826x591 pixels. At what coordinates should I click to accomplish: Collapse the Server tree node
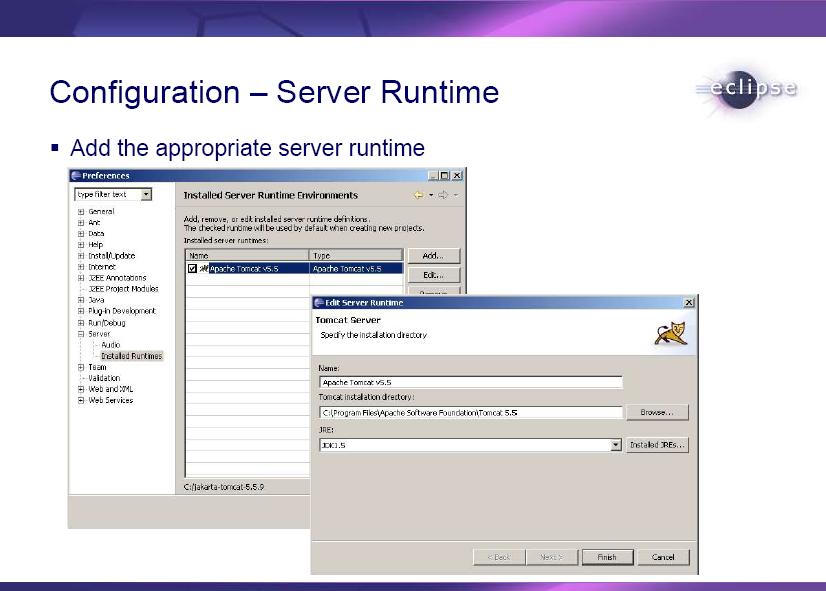pos(81,334)
